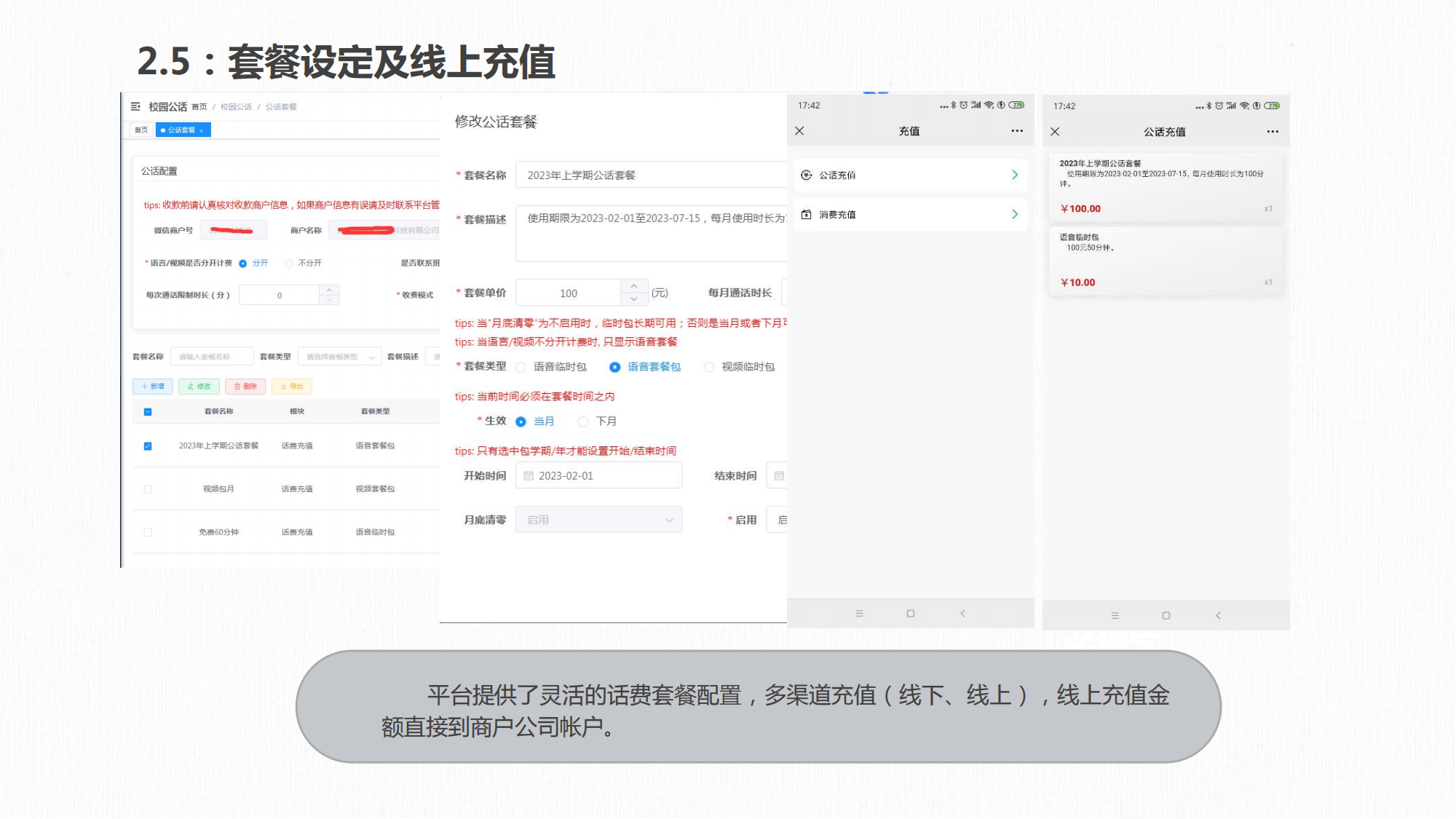This screenshot has height=819, width=1456.
Task: Click the 语音临时包 table cell
Action: tap(375, 532)
